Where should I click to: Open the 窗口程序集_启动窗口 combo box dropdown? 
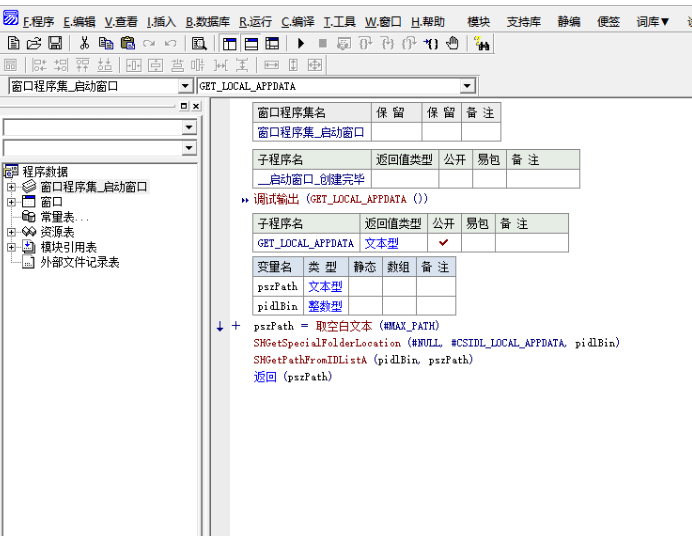pos(184,87)
